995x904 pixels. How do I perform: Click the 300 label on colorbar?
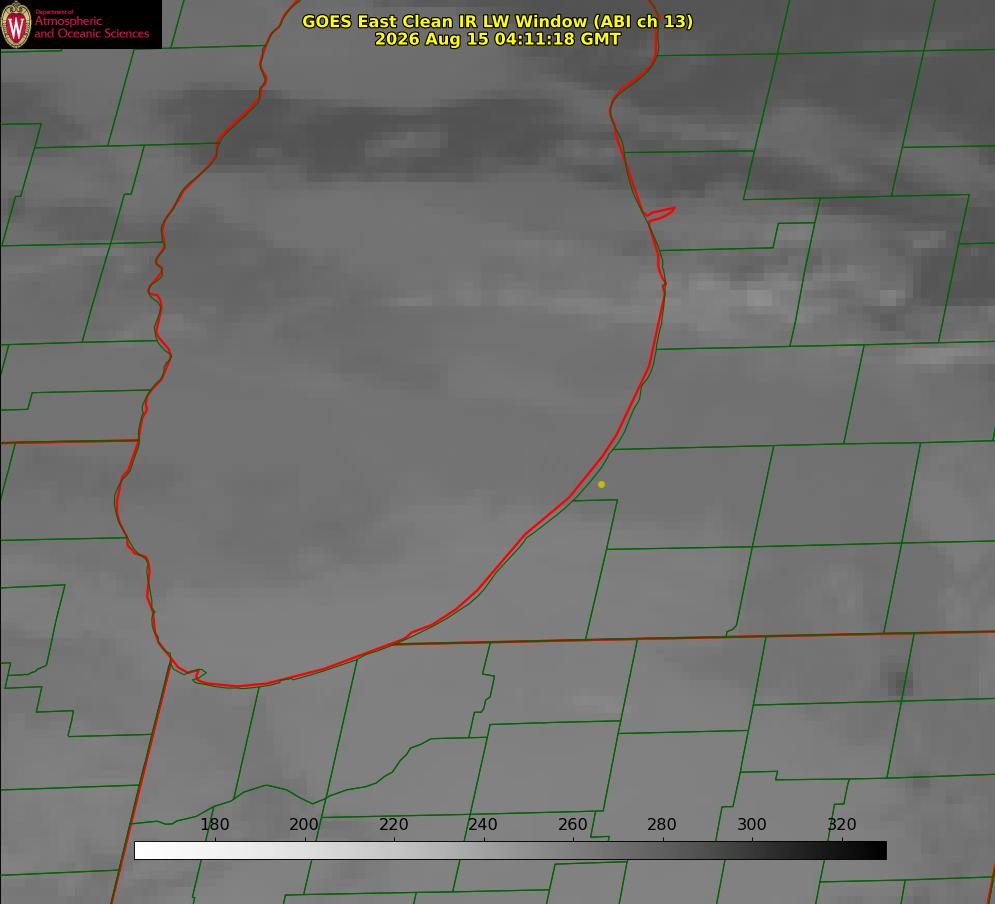pyautogui.click(x=752, y=824)
